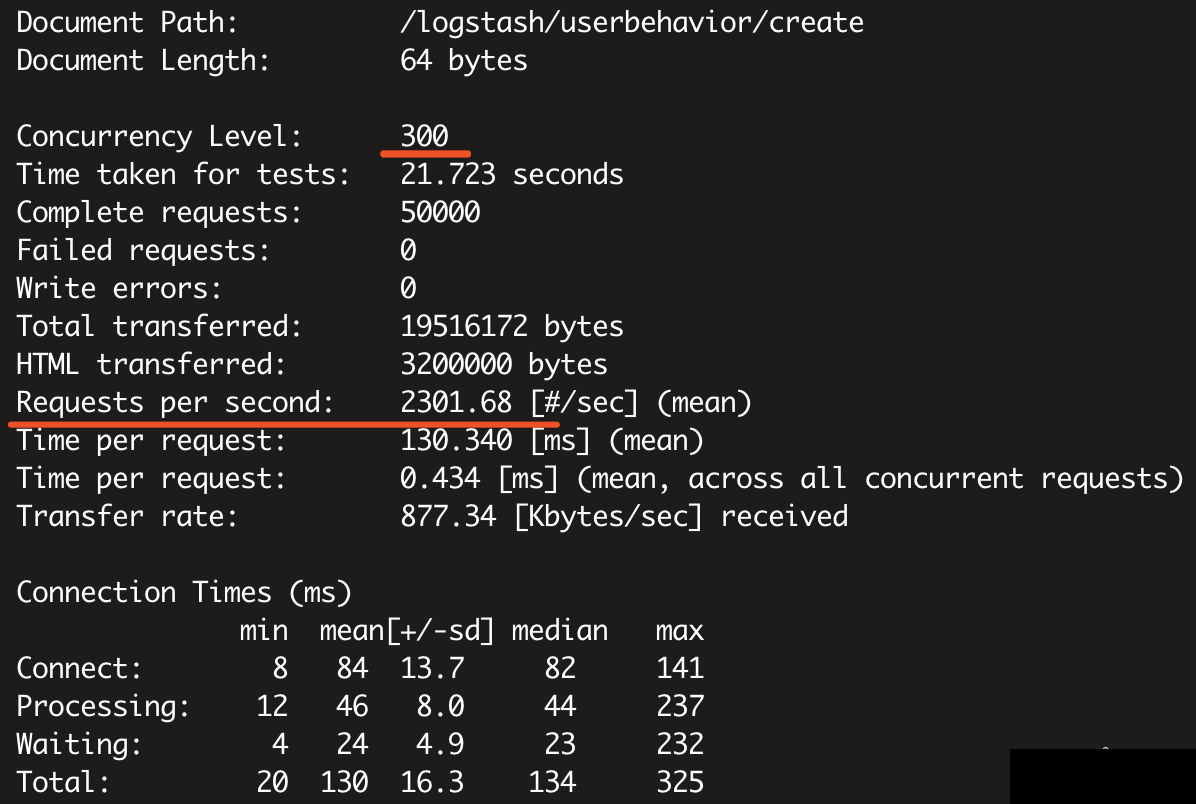This screenshot has width=1196, height=804.
Task: Click the Connection Times (ms) heading
Action: coord(184,593)
